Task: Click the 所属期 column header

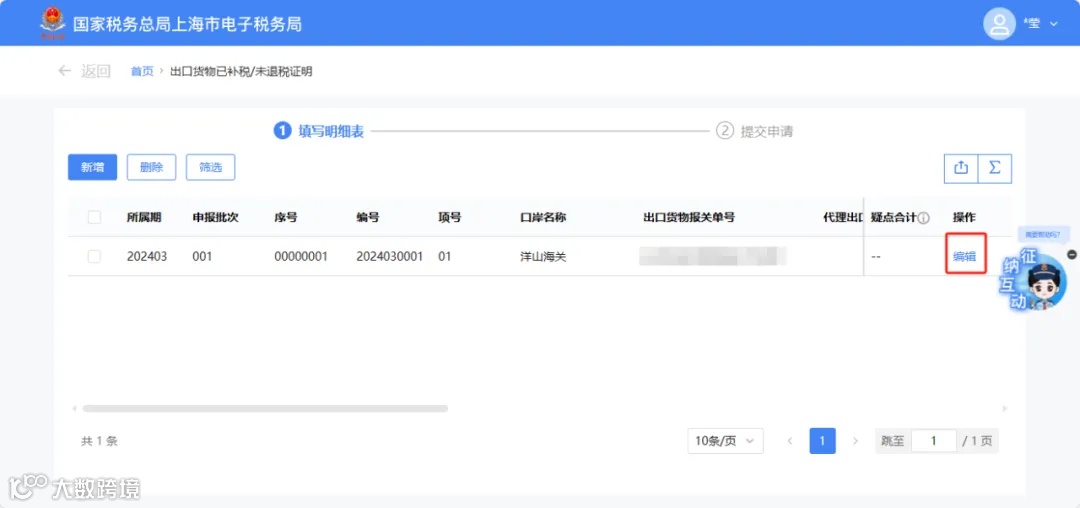Action: tap(144, 218)
